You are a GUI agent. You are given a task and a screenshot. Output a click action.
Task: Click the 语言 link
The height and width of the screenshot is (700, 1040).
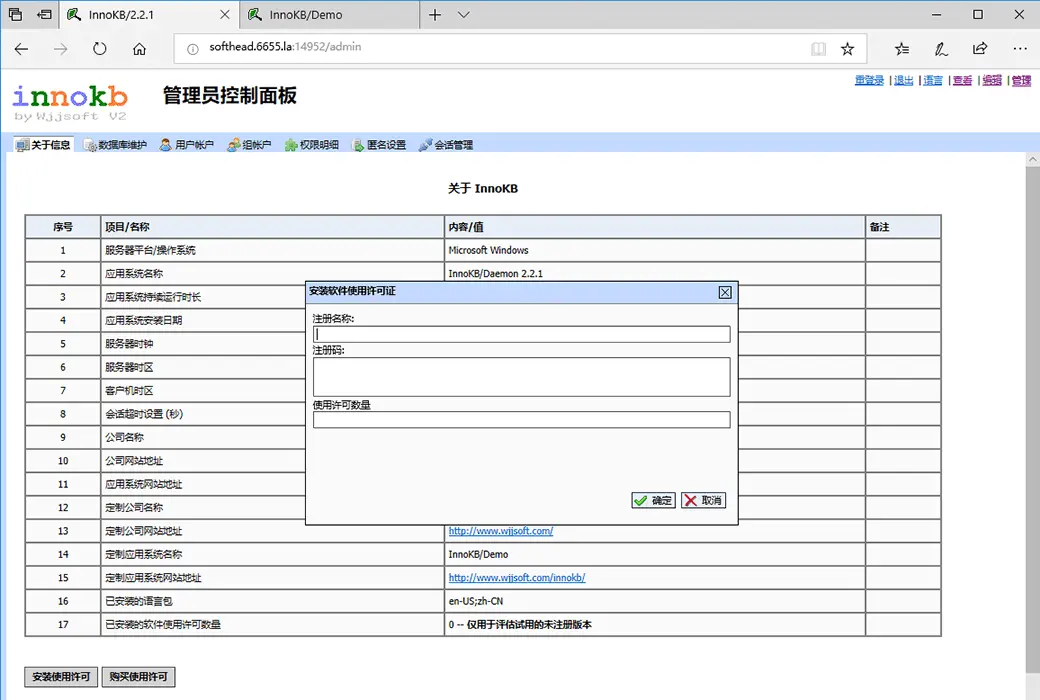pyautogui.click(x=933, y=80)
